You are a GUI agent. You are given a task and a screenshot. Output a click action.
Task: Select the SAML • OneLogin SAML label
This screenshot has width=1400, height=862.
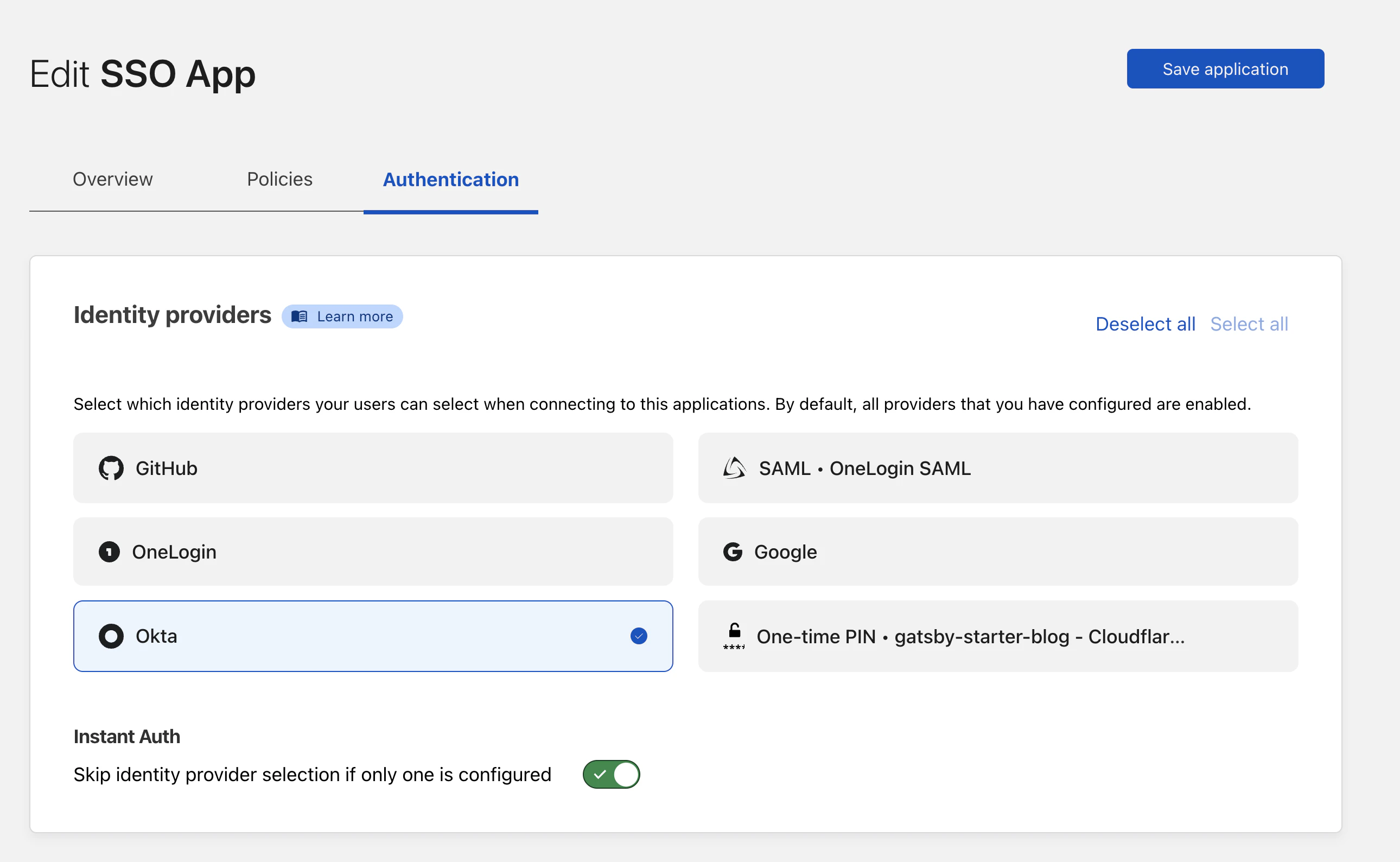click(x=864, y=468)
